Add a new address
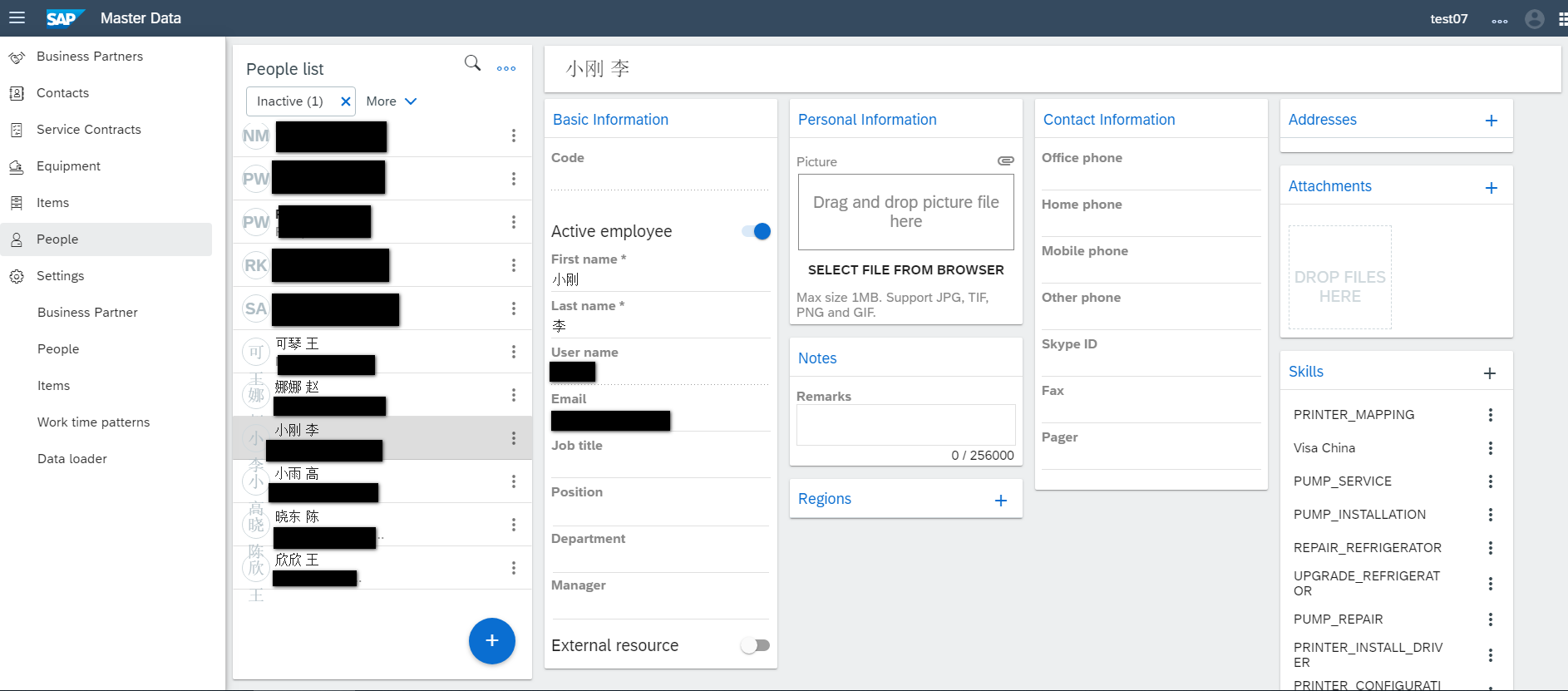The width and height of the screenshot is (1568, 691). [1492, 121]
